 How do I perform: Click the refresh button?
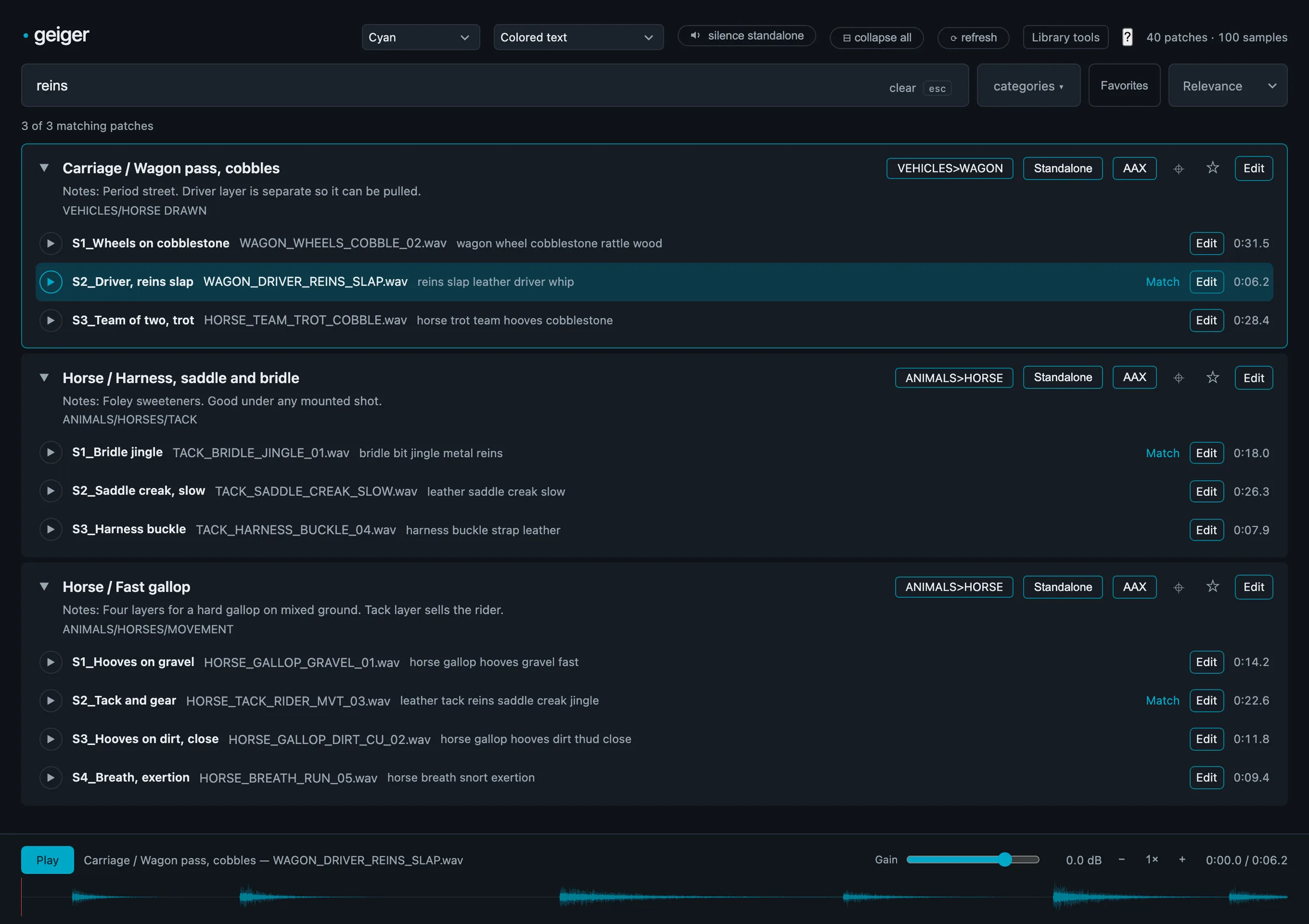coord(972,38)
